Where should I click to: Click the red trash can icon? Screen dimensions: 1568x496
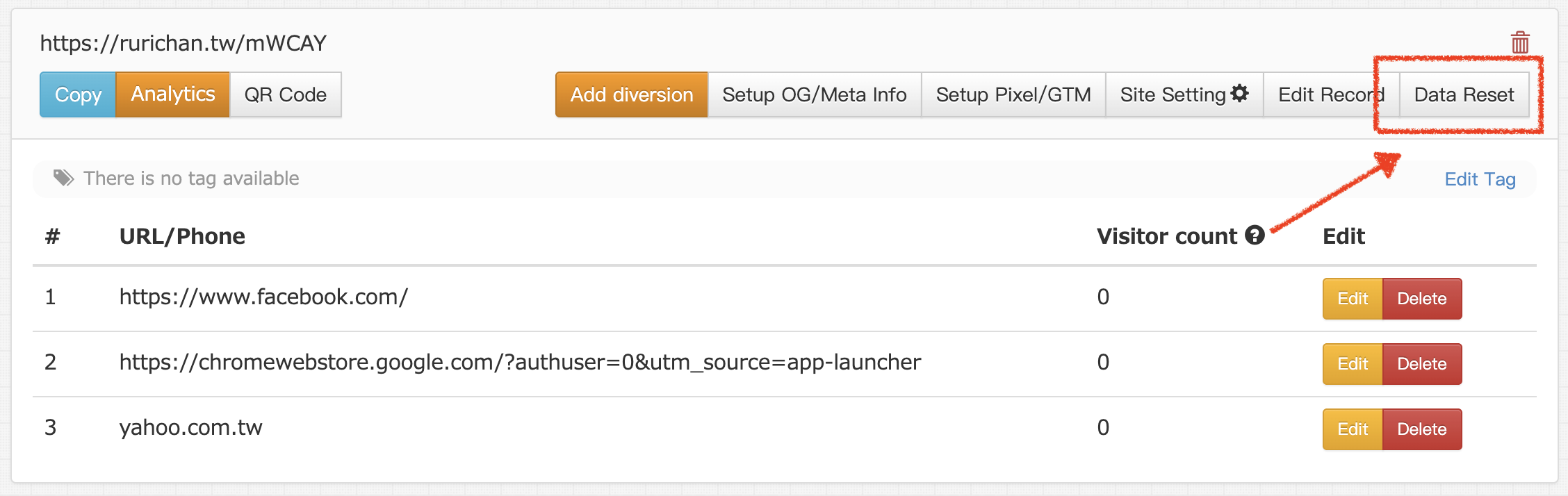pos(1519,42)
